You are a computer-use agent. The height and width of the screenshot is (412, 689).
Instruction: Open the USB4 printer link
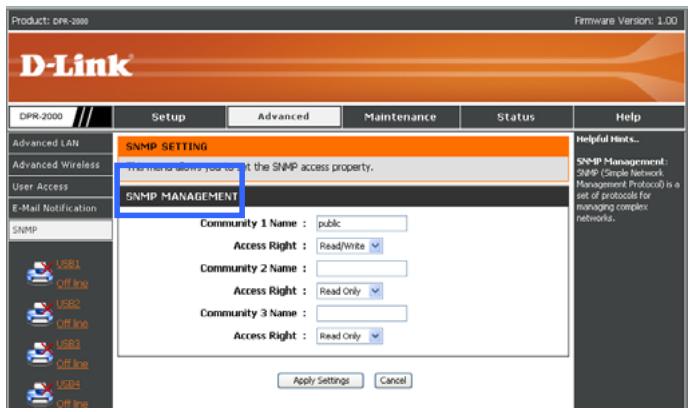[68, 384]
